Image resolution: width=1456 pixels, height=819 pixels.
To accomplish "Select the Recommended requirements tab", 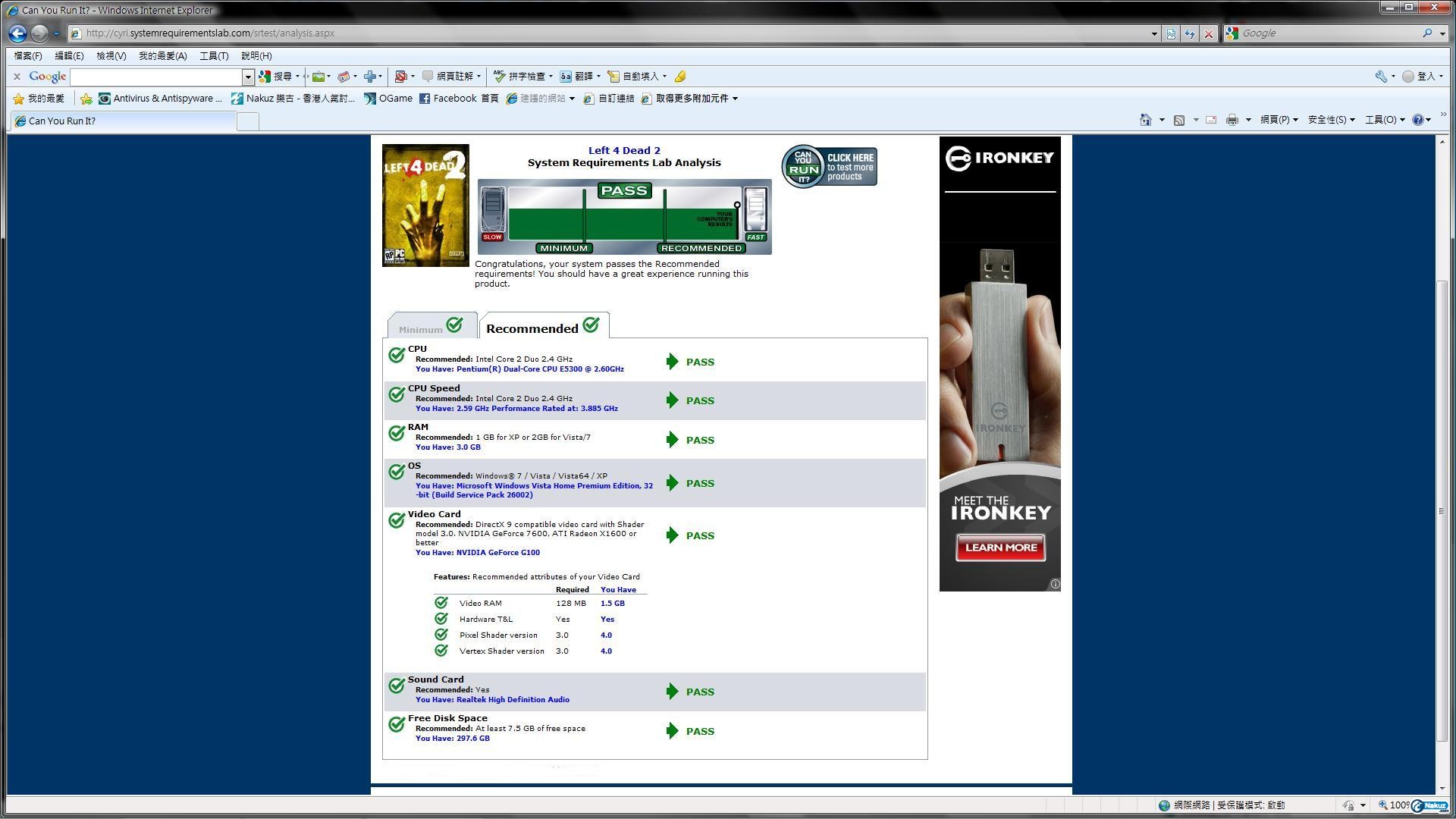I will 543,328.
